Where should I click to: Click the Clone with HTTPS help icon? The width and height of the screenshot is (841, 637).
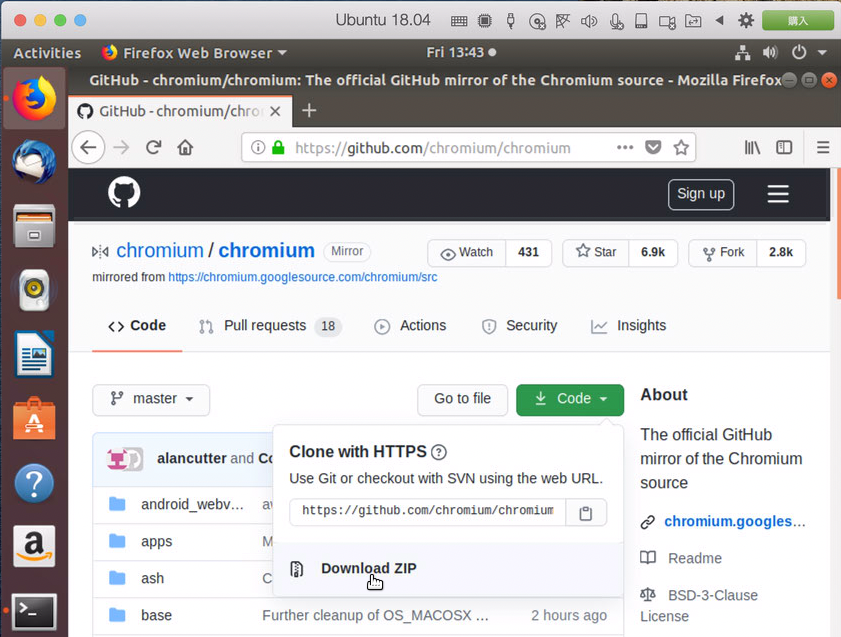(438, 452)
